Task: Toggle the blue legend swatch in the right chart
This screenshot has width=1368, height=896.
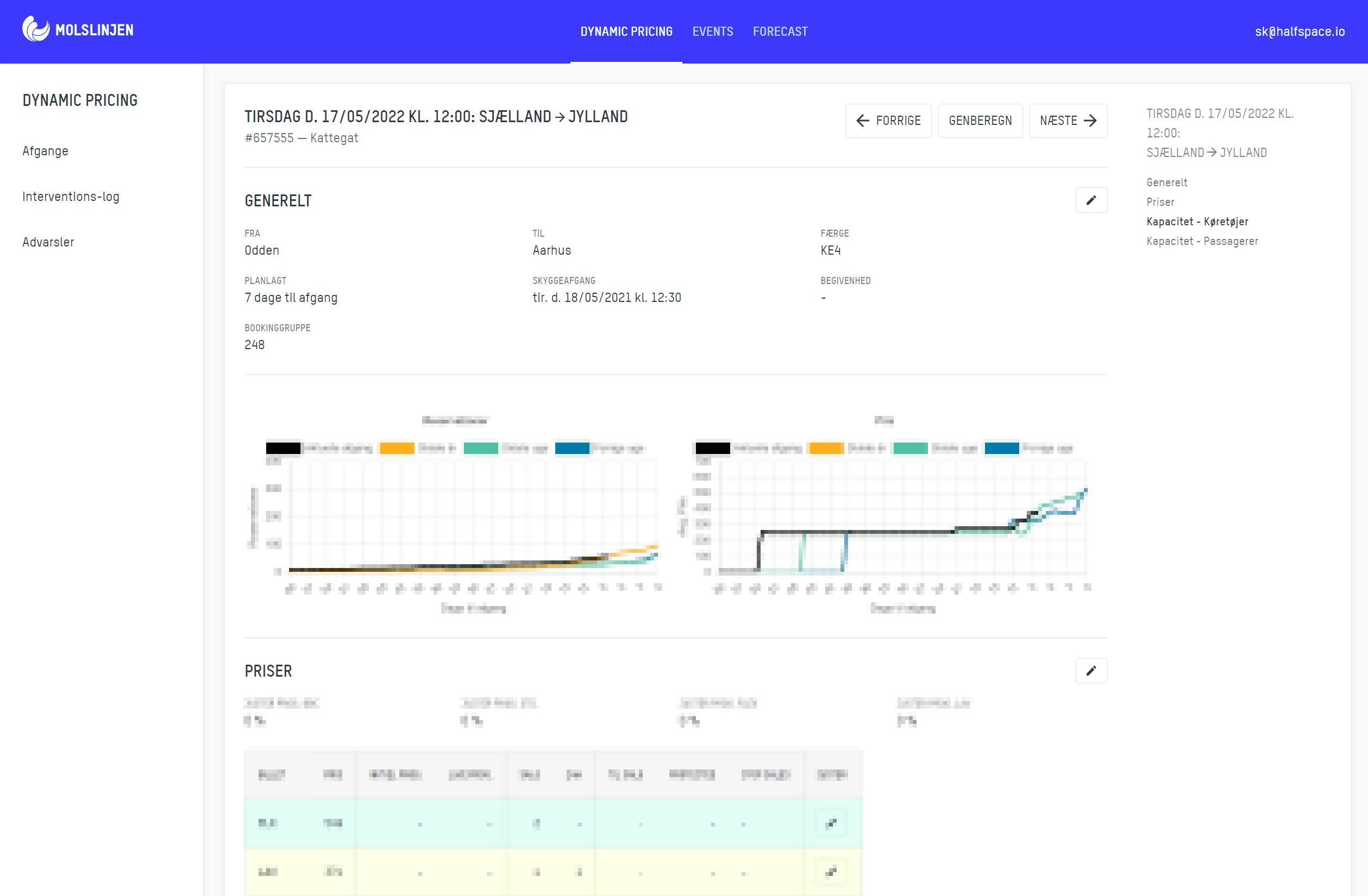Action: click(x=1002, y=448)
